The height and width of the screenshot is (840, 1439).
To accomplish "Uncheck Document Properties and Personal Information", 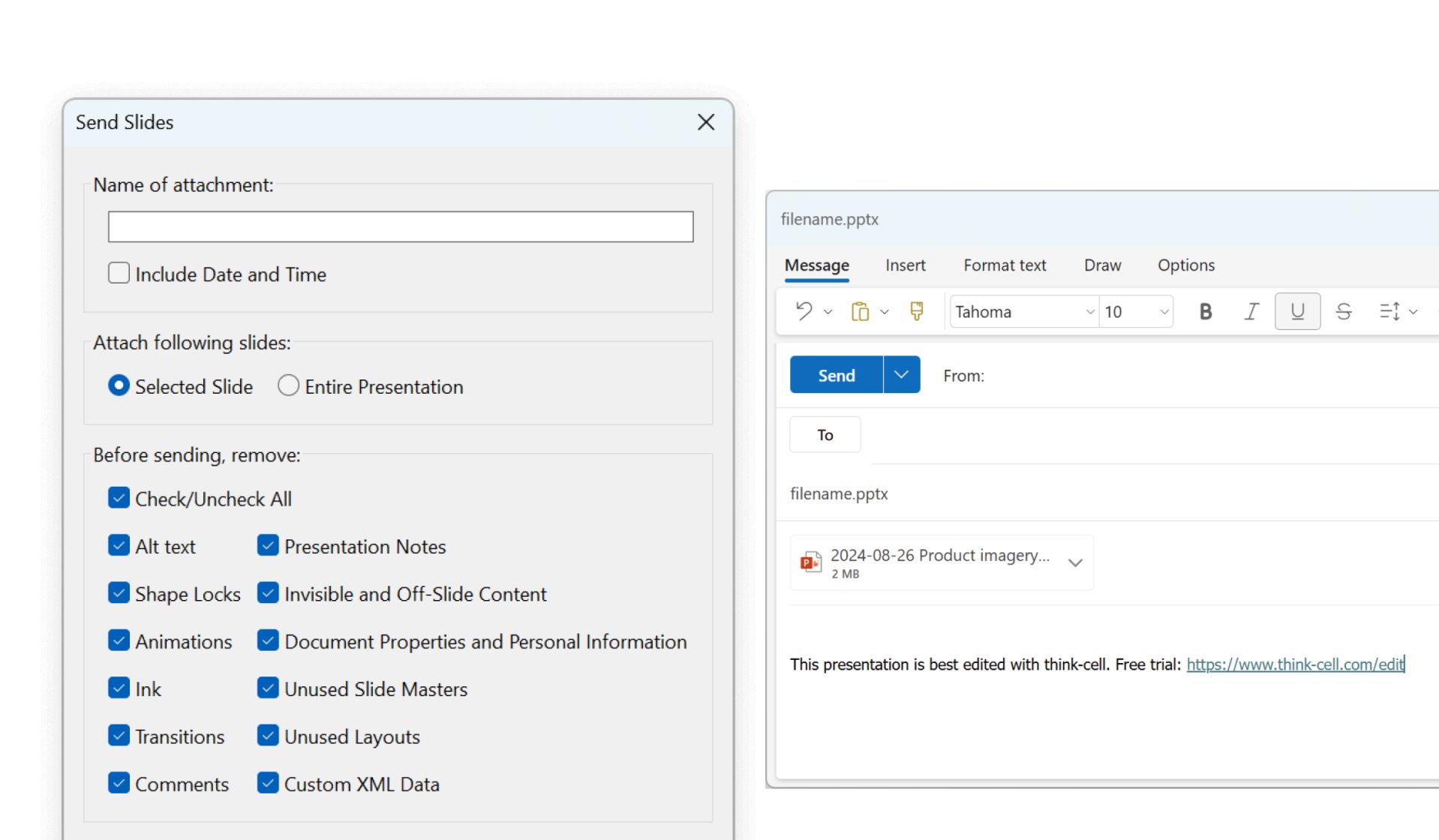I will coord(268,640).
